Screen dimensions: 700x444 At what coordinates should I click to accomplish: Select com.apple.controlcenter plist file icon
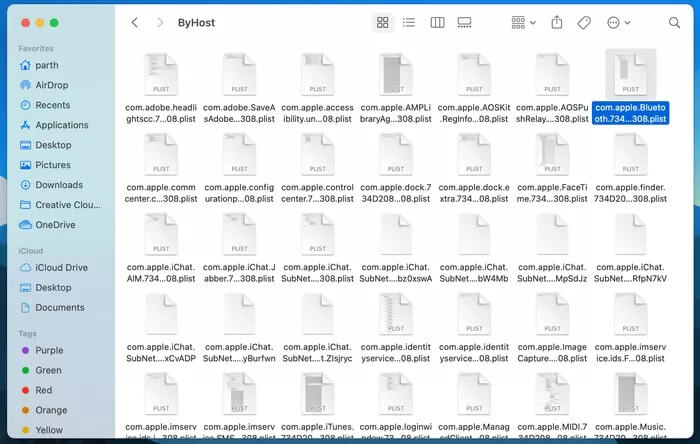(317, 154)
